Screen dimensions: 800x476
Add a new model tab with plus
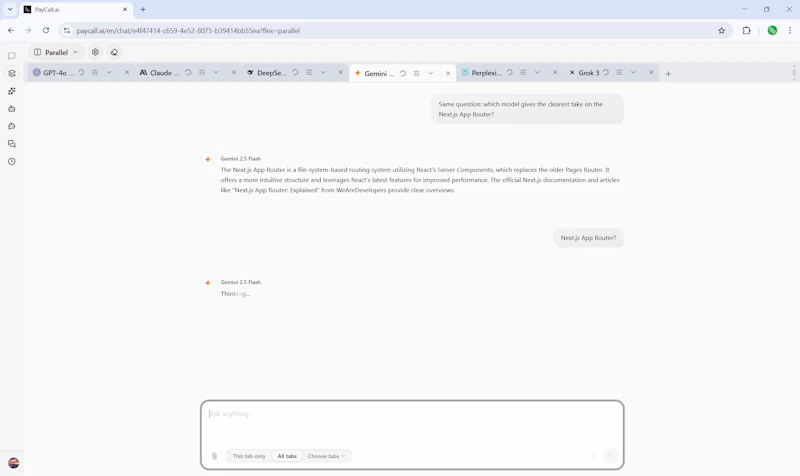pyautogui.click(x=668, y=73)
